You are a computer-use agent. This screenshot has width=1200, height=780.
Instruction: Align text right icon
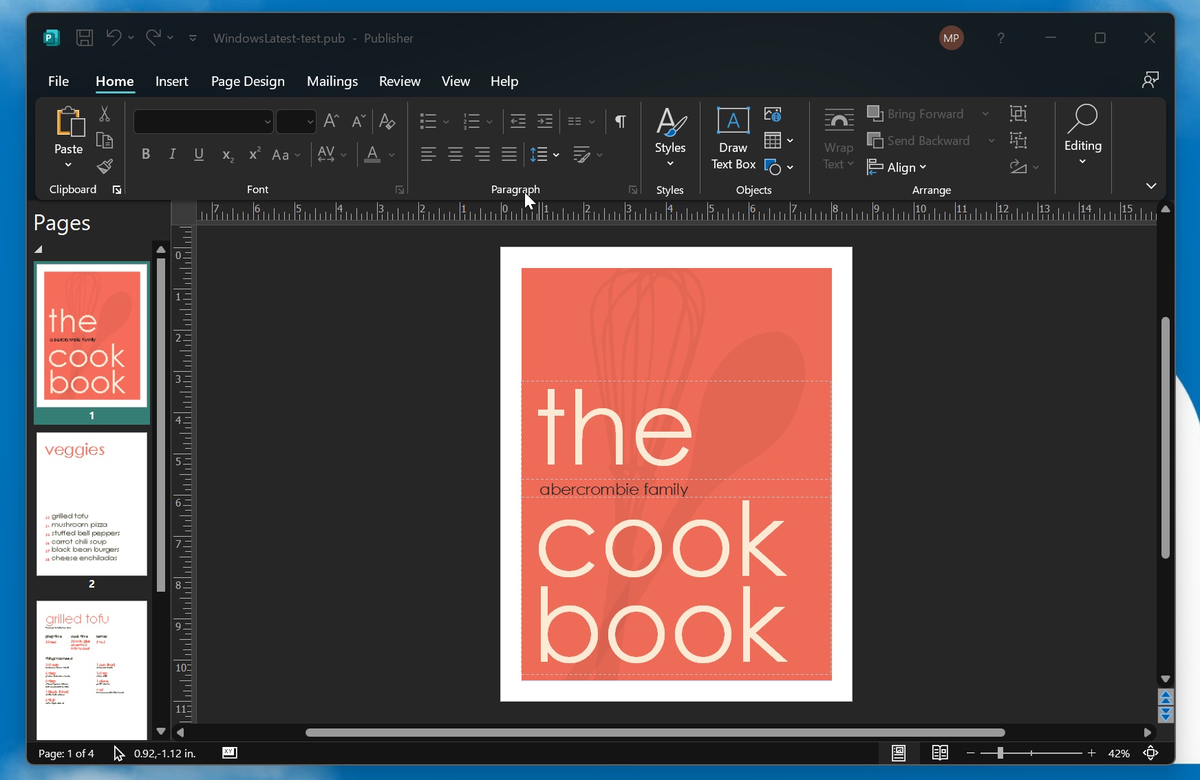coord(482,154)
